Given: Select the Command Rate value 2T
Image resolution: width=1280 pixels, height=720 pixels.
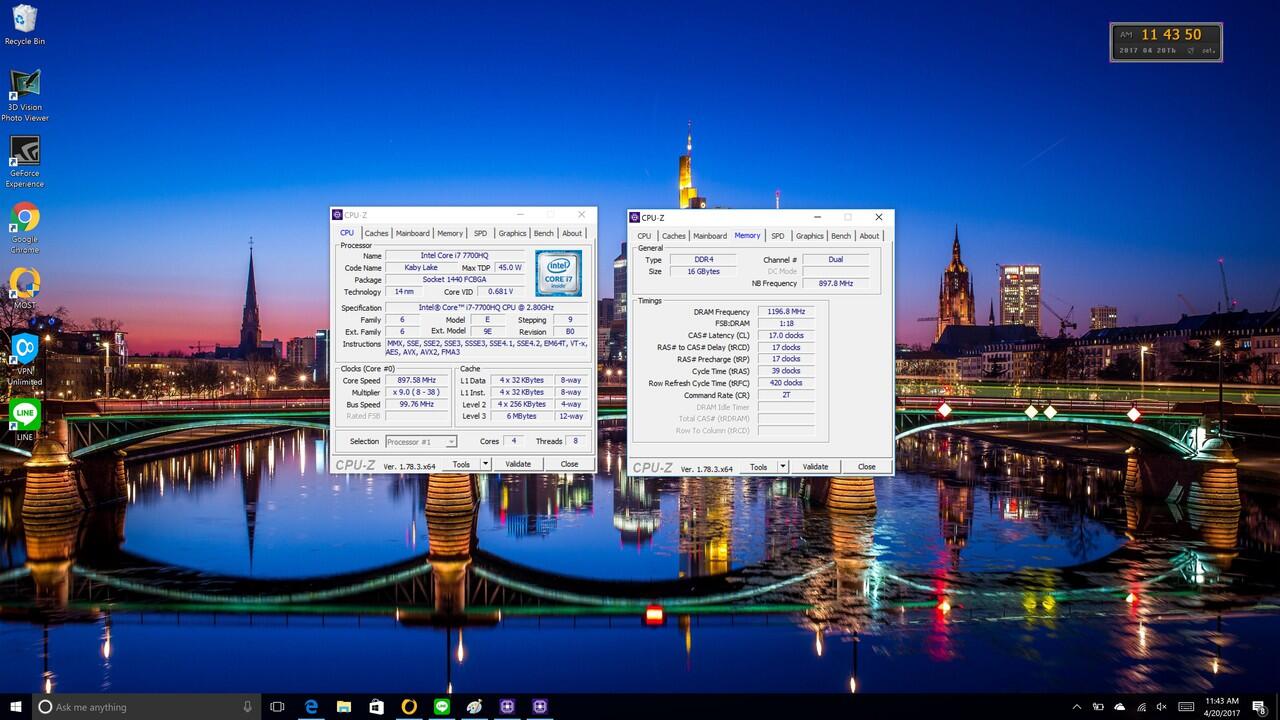Looking at the screenshot, I should (786, 395).
